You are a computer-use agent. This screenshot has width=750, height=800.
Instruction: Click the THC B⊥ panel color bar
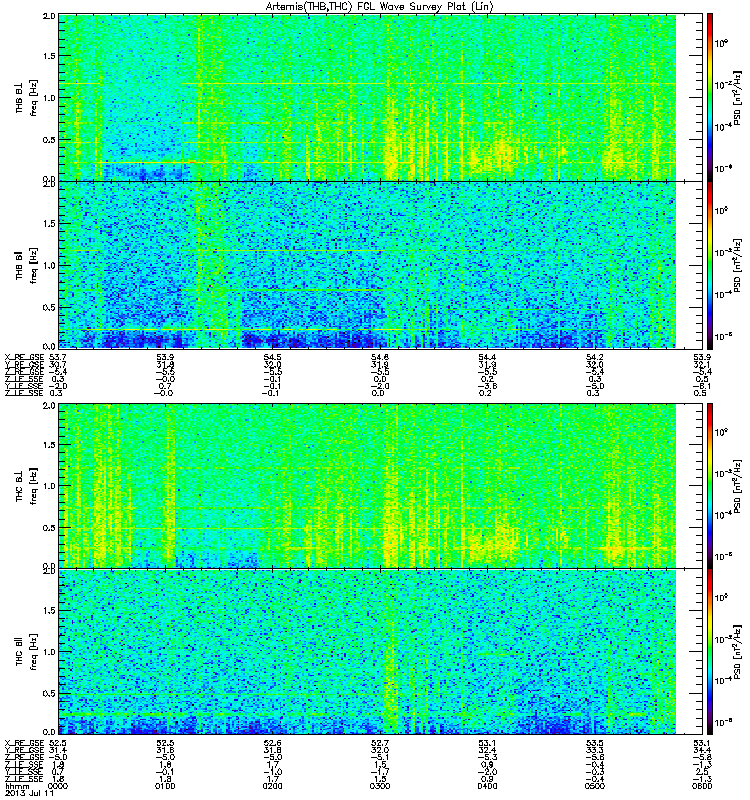click(710, 485)
